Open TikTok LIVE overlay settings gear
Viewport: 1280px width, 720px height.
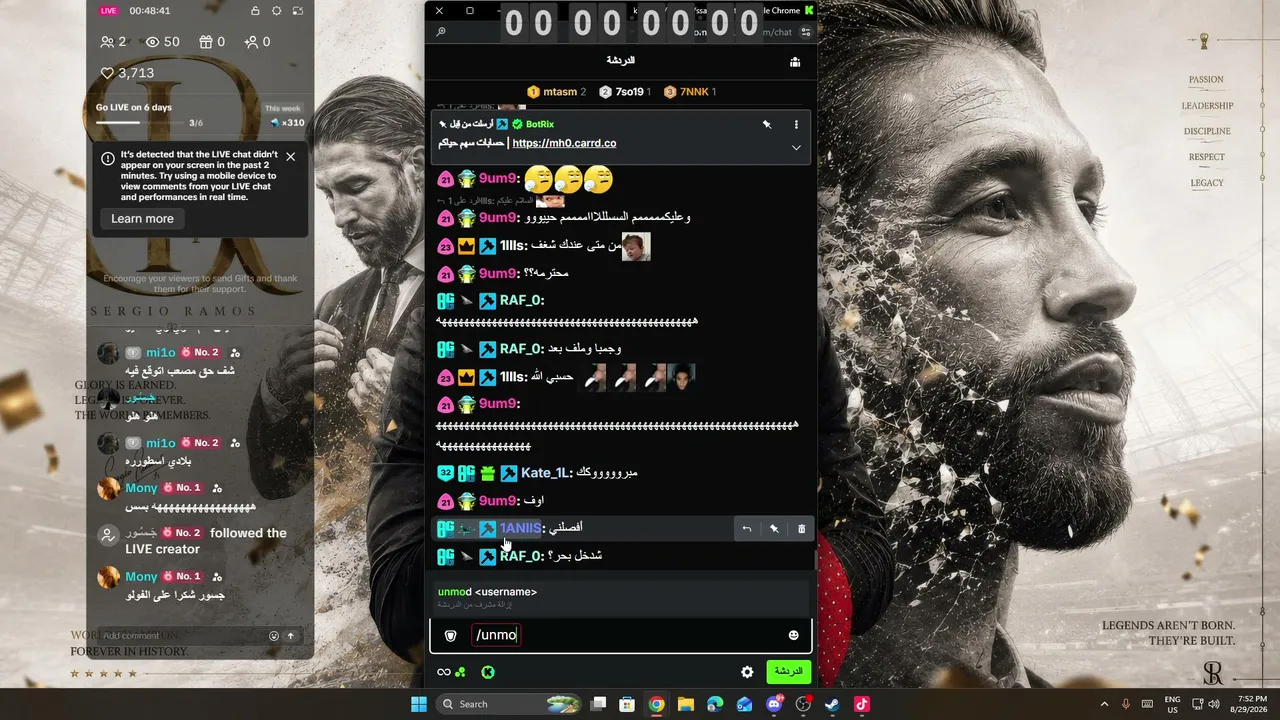click(277, 11)
